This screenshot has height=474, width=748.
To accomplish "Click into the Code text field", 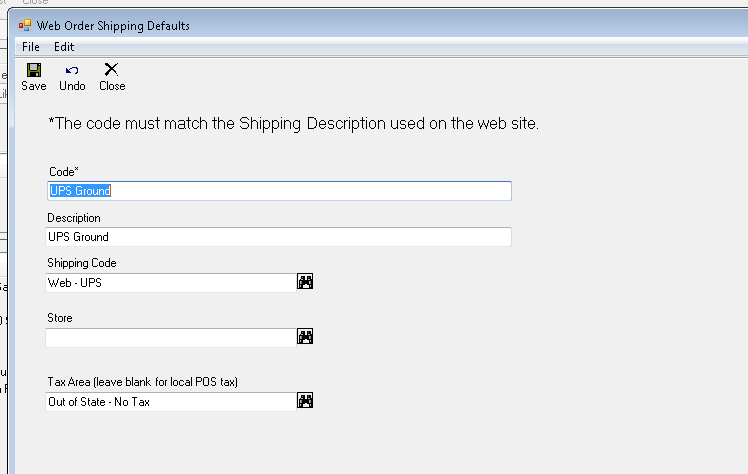I will (x=280, y=191).
